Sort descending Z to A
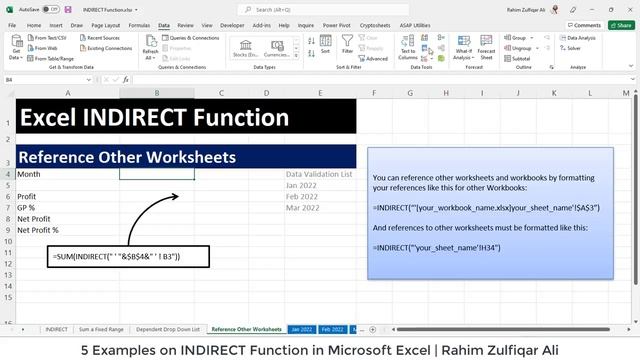This screenshot has height=360, width=640. point(311,53)
